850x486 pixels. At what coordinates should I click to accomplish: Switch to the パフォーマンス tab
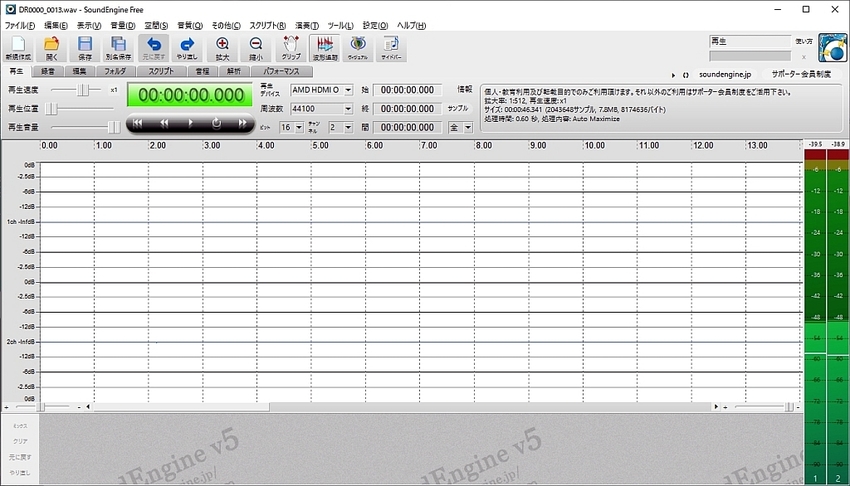(x=281, y=71)
